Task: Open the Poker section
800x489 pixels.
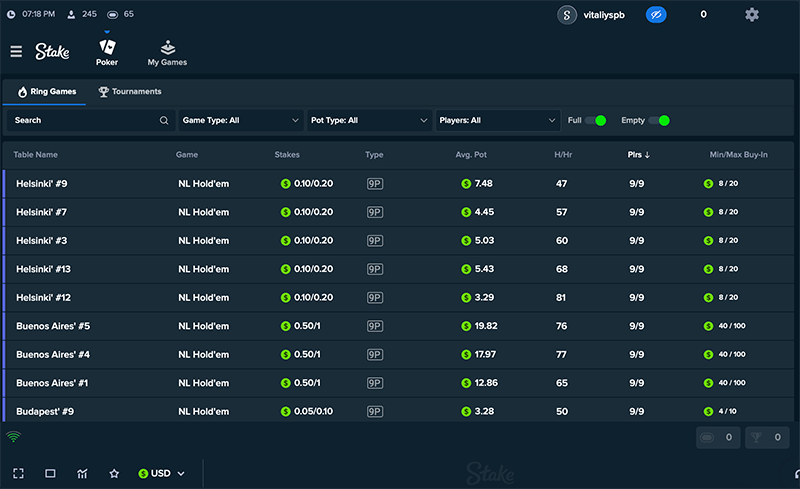Action: 107,52
